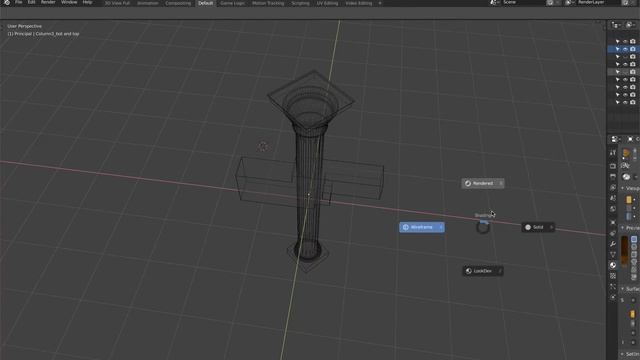Select the Default workspace tab
Image resolution: width=640 pixels, height=360 pixels.
[205, 3]
